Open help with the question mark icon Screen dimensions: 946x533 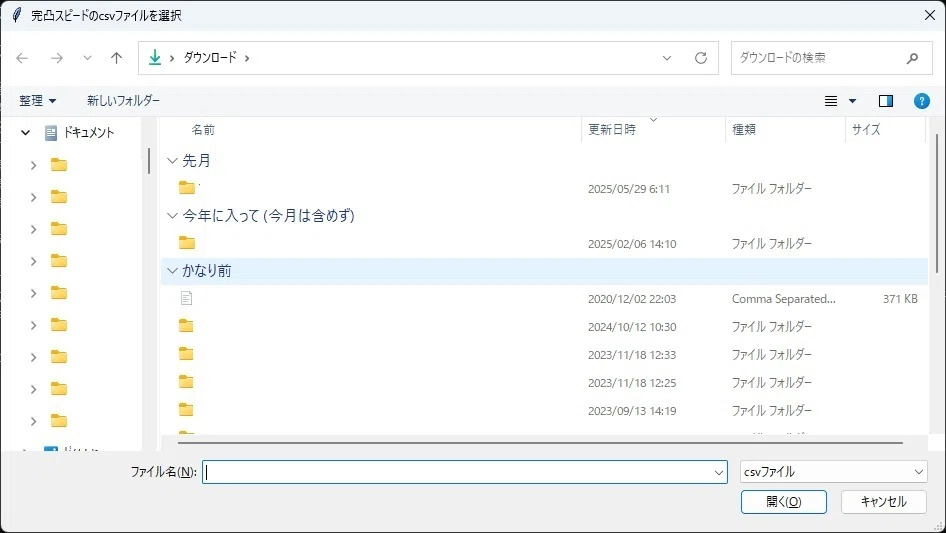(x=921, y=101)
